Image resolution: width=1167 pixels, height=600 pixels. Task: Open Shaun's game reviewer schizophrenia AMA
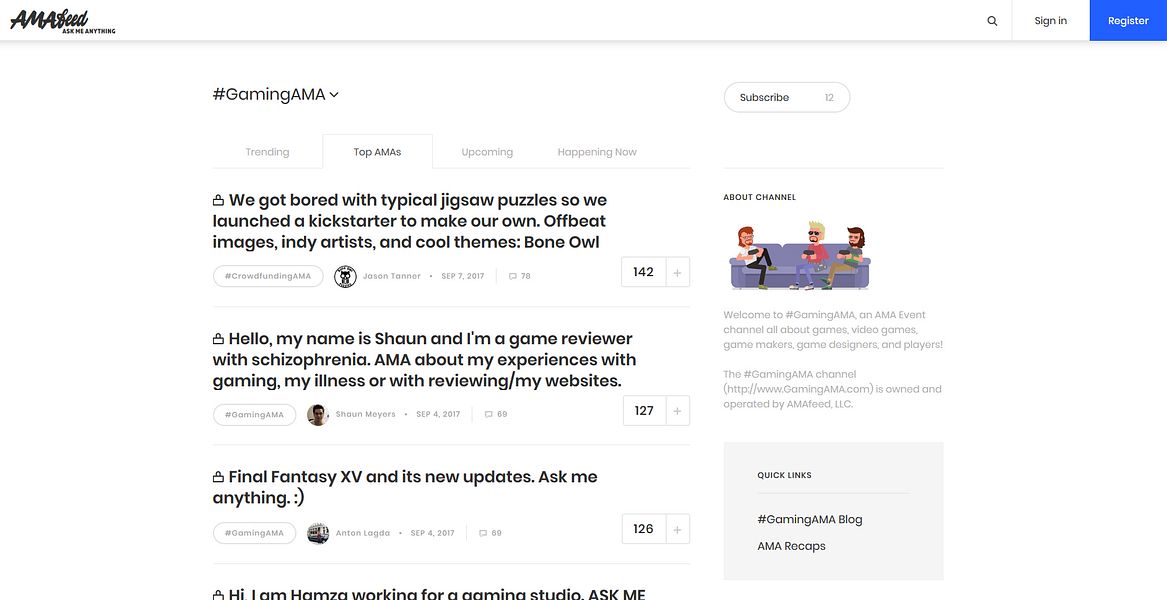tap(424, 360)
